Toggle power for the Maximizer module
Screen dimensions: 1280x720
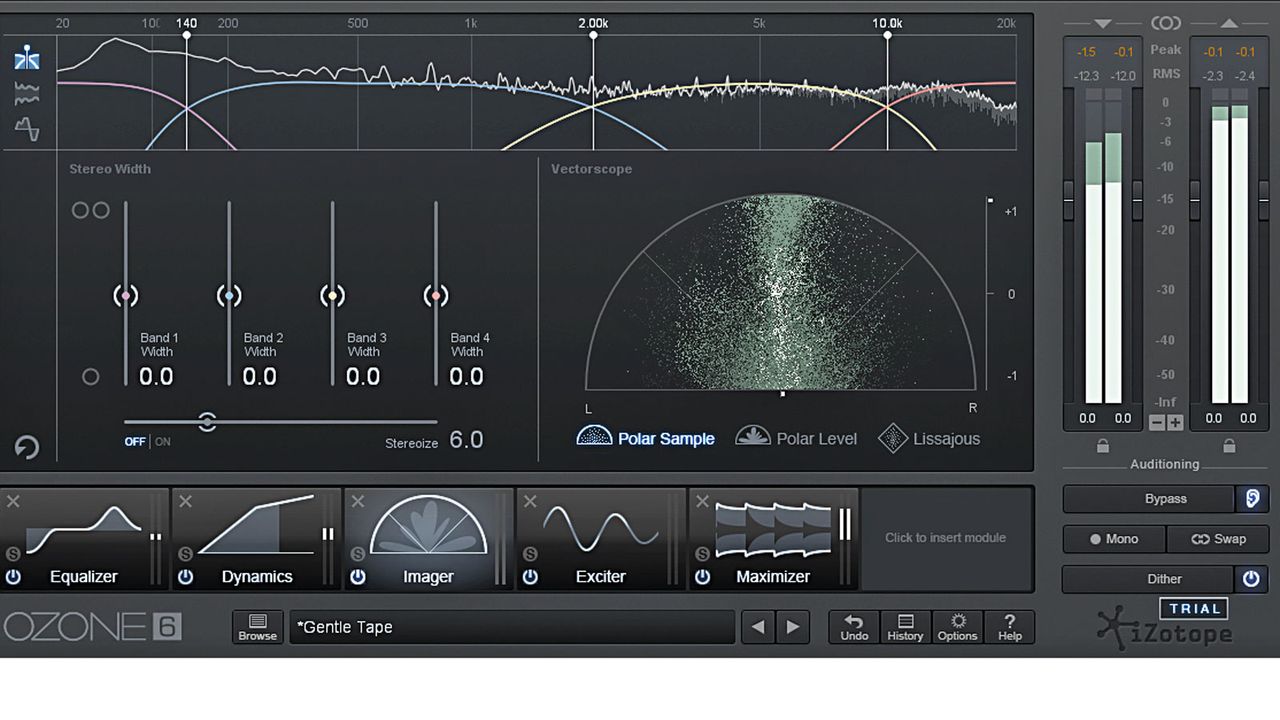(x=702, y=577)
